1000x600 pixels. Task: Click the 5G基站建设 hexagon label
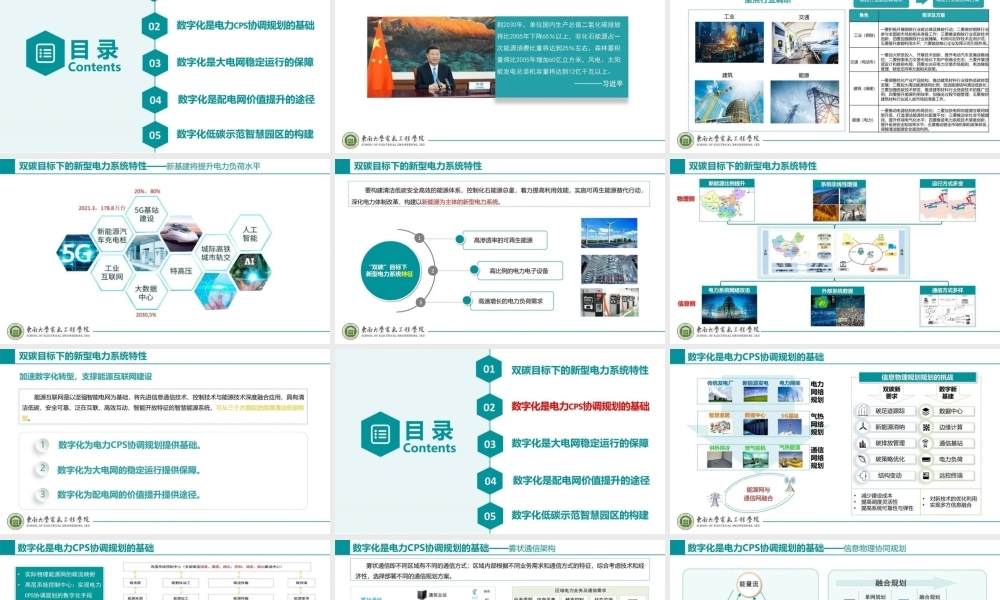[x=147, y=214]
